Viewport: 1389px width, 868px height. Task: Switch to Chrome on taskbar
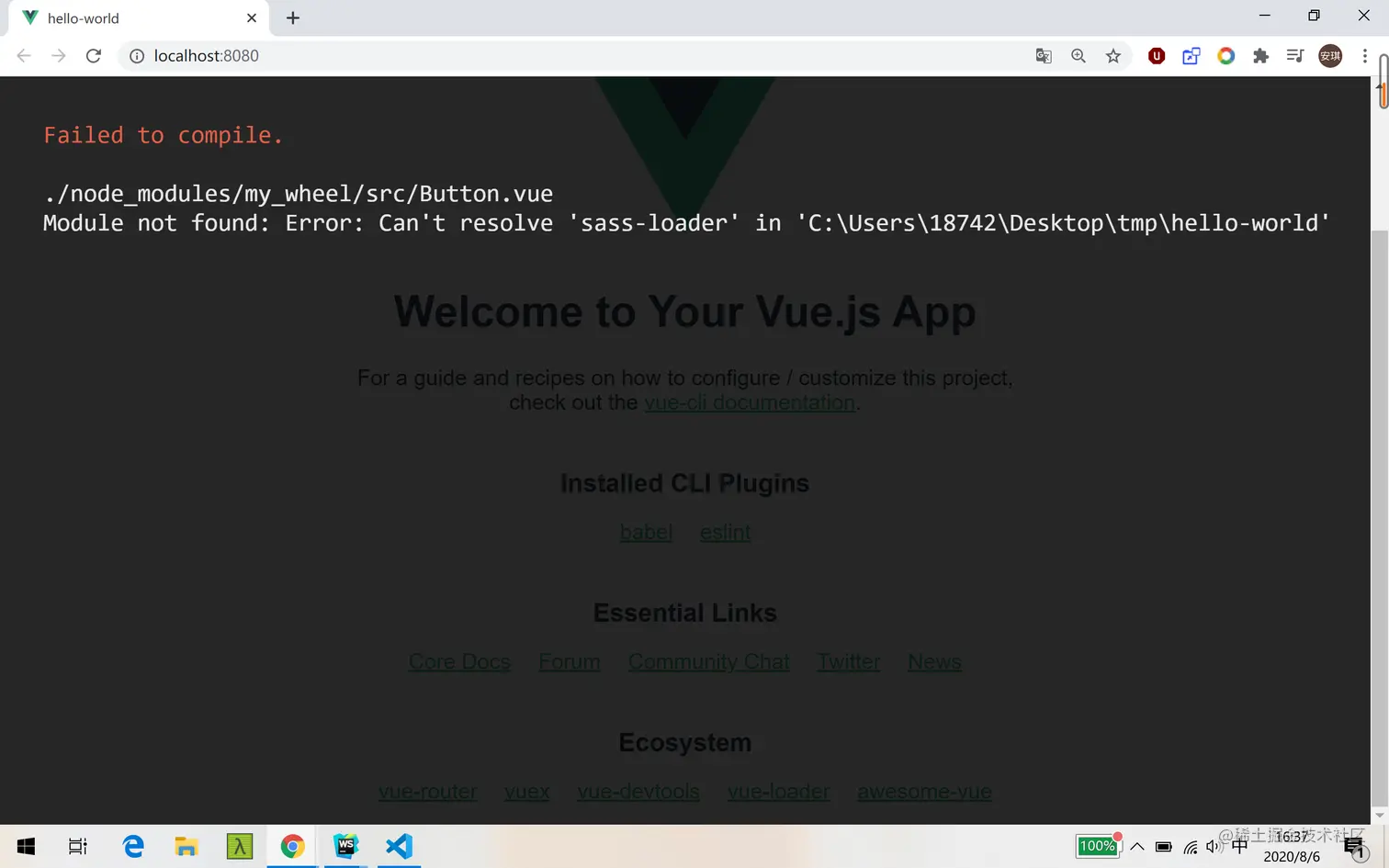coord(293,846)
